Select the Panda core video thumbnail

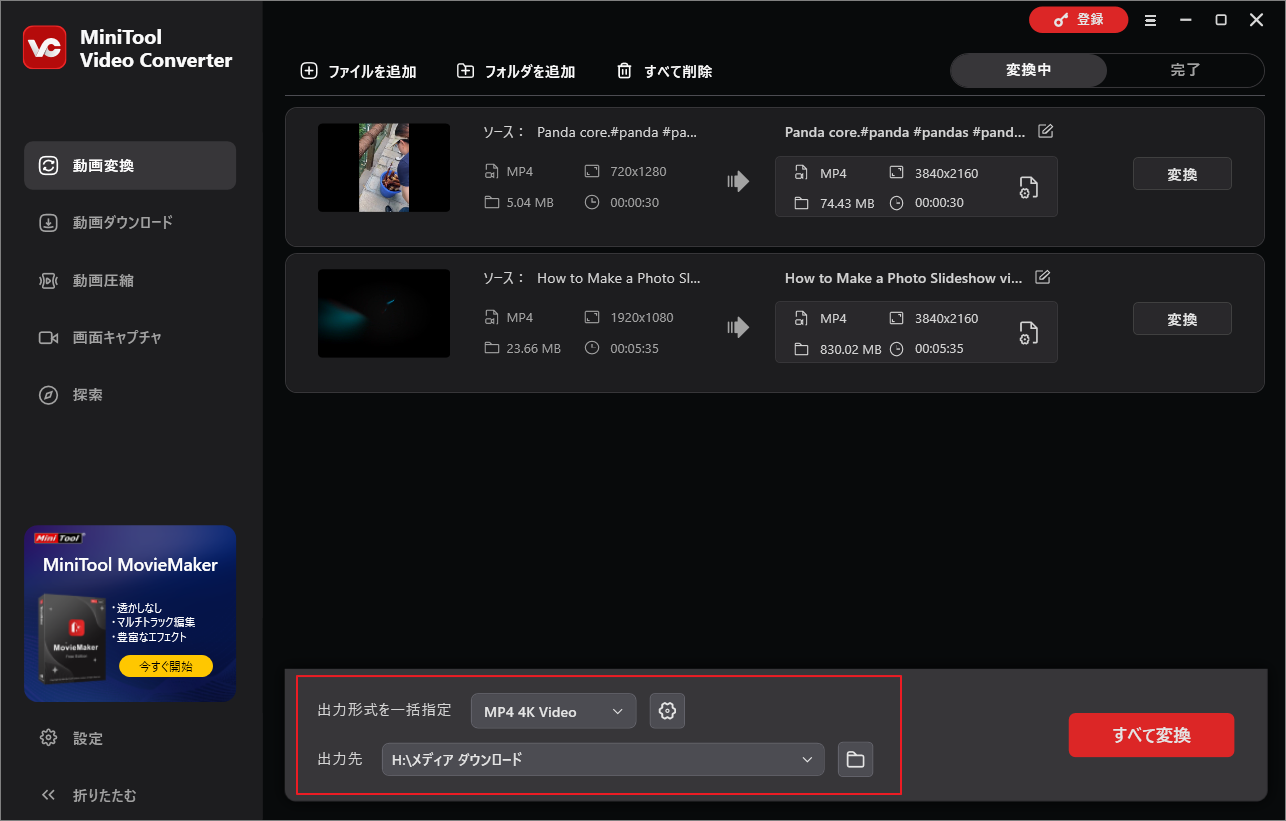[x=384, y=168]
